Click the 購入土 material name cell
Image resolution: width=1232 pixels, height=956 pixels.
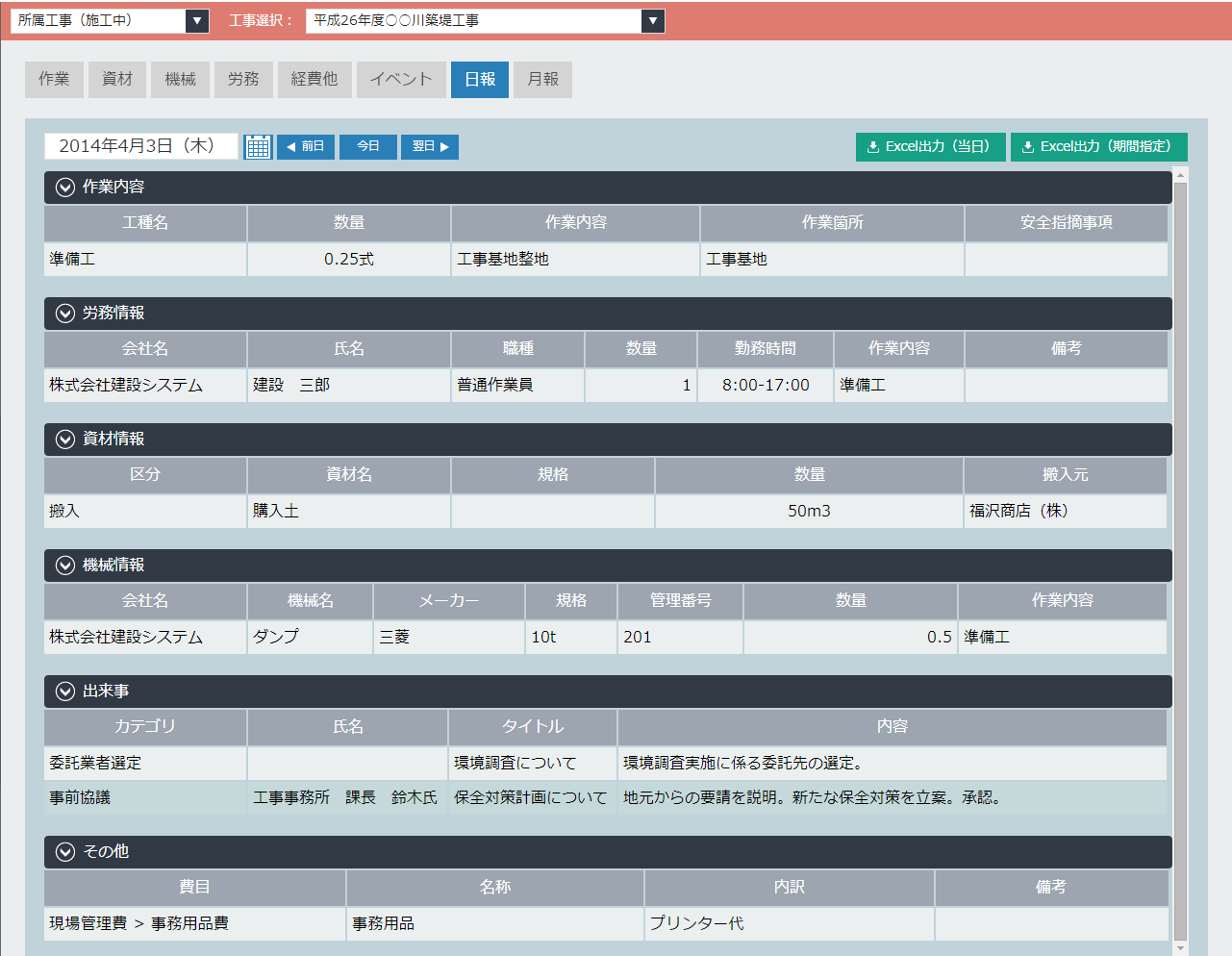pyautogui.click(x=349, y=512)
